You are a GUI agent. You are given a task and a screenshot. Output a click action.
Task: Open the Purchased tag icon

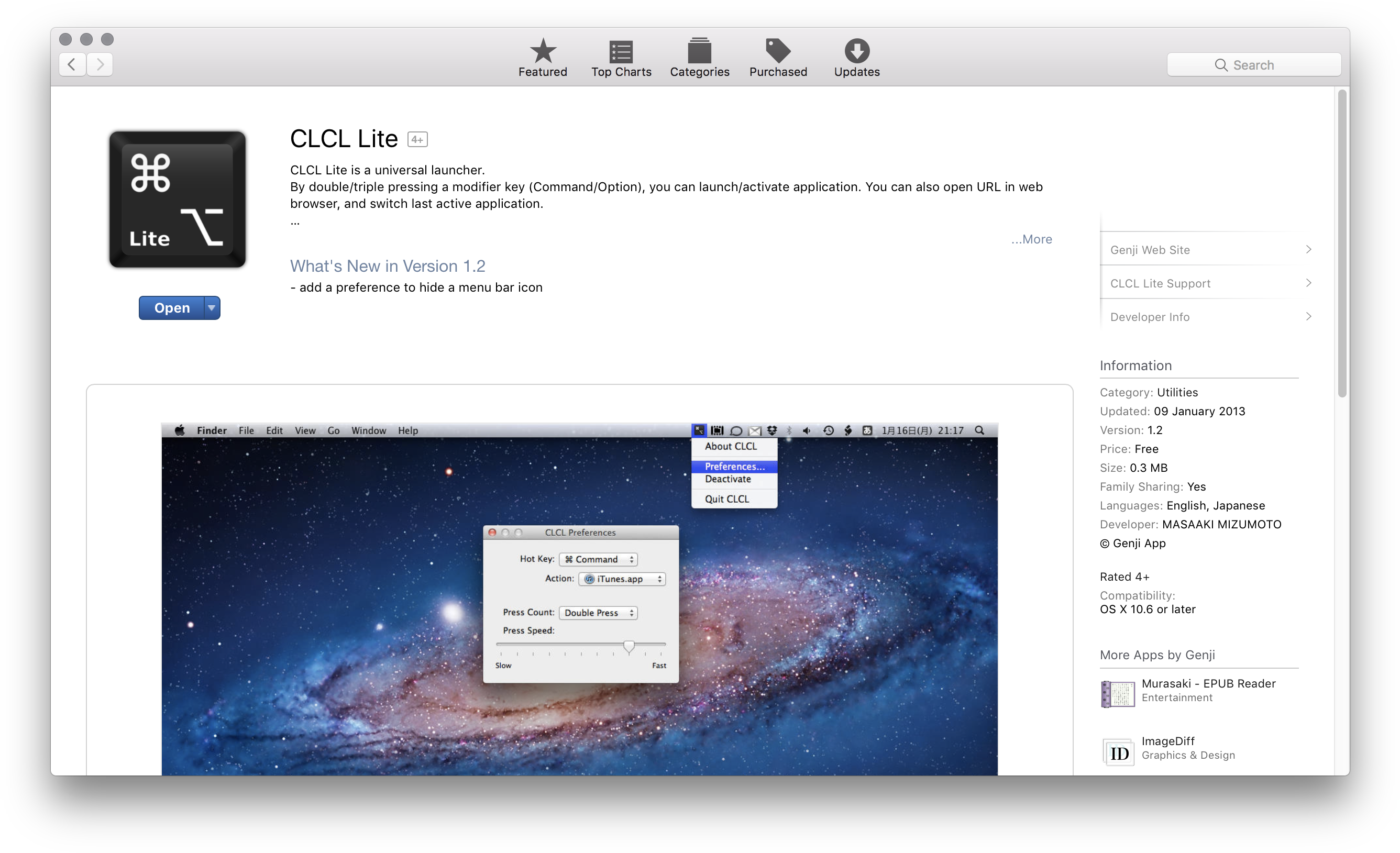pos(778,51)
